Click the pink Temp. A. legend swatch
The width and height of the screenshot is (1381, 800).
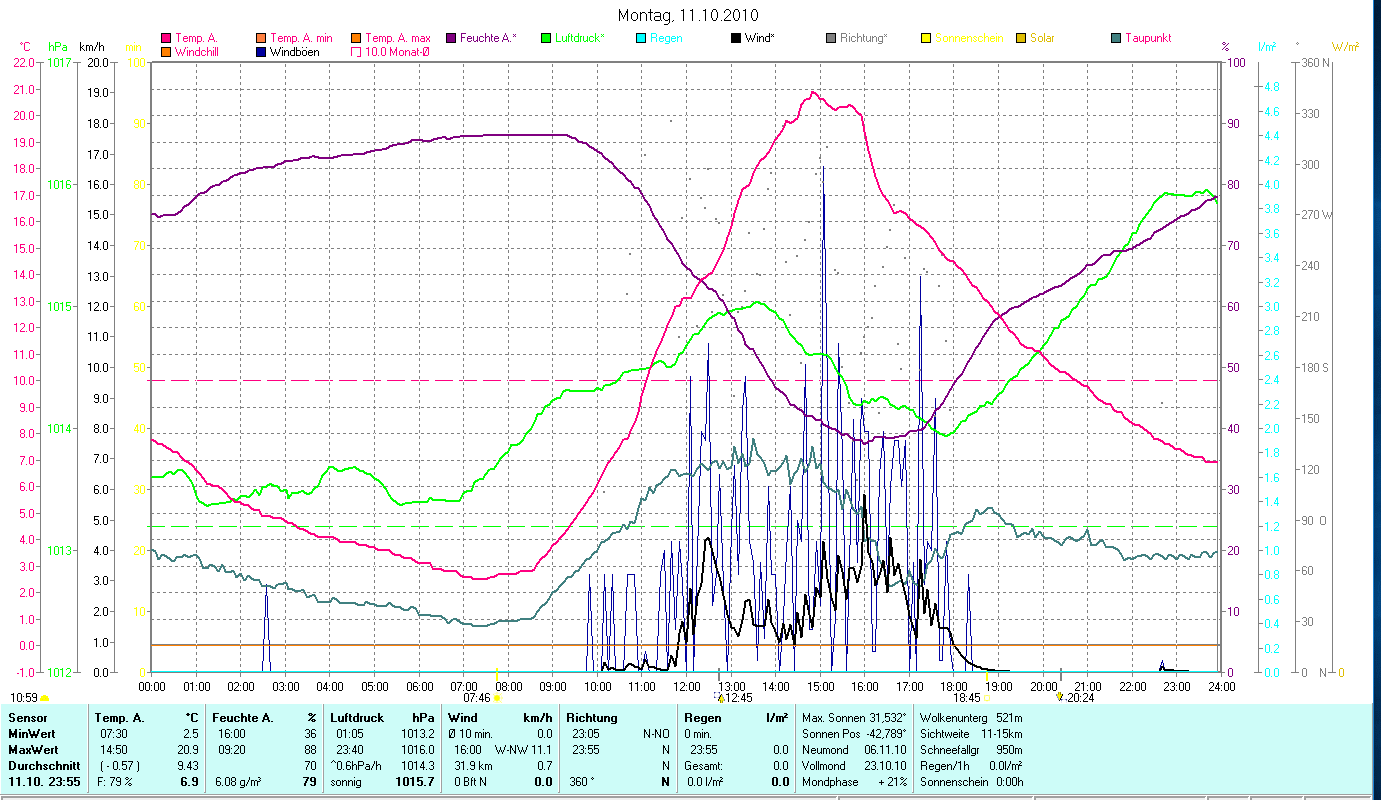click(166, 38)
